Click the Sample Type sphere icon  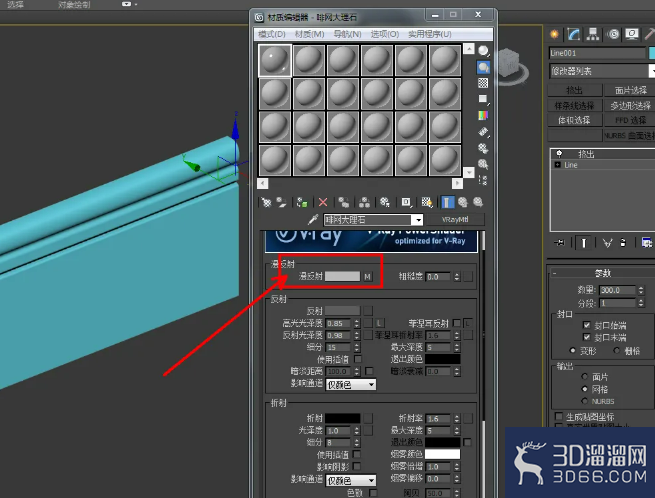483,51
